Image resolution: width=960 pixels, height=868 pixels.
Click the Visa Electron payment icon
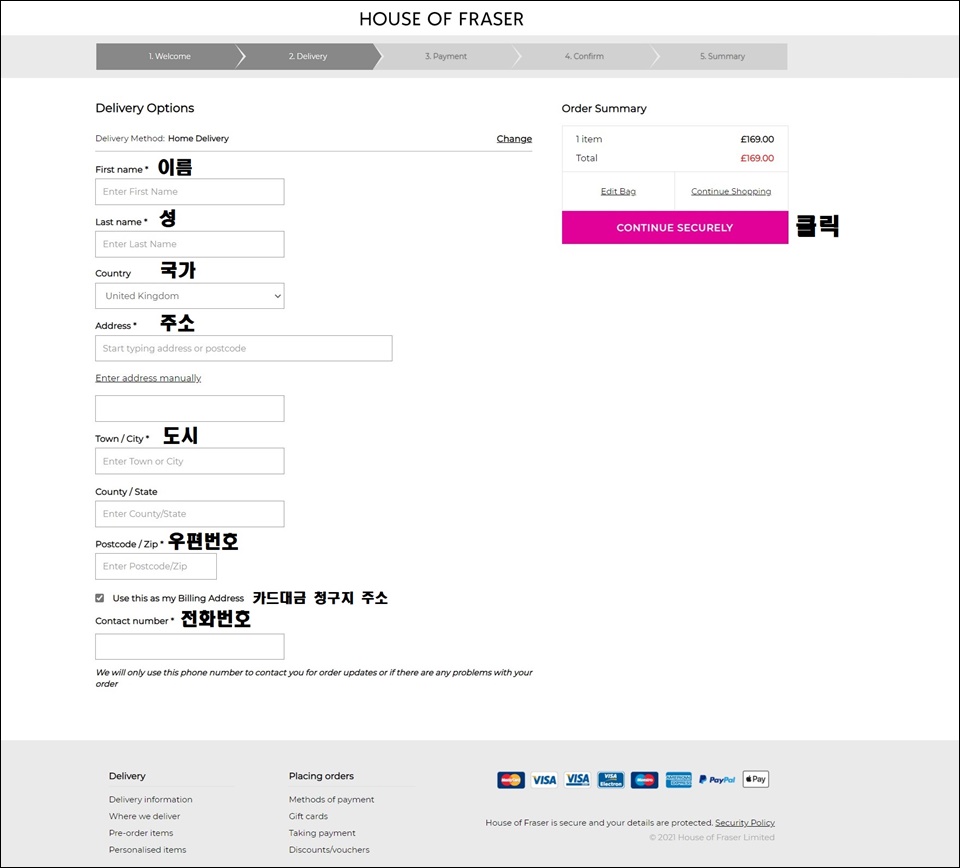610,779
